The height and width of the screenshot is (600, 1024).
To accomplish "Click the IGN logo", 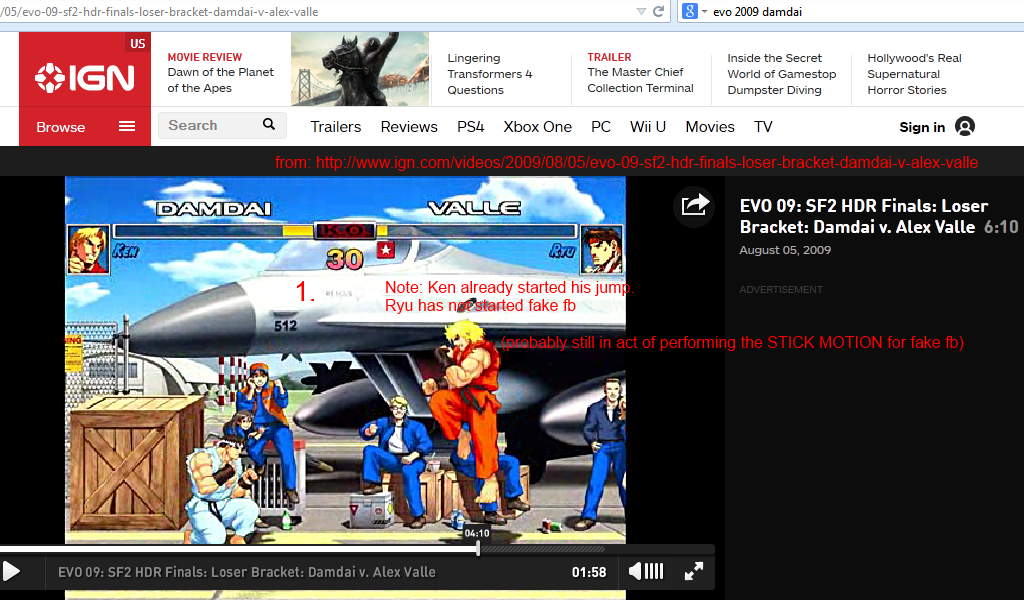I will click(85, 78).
